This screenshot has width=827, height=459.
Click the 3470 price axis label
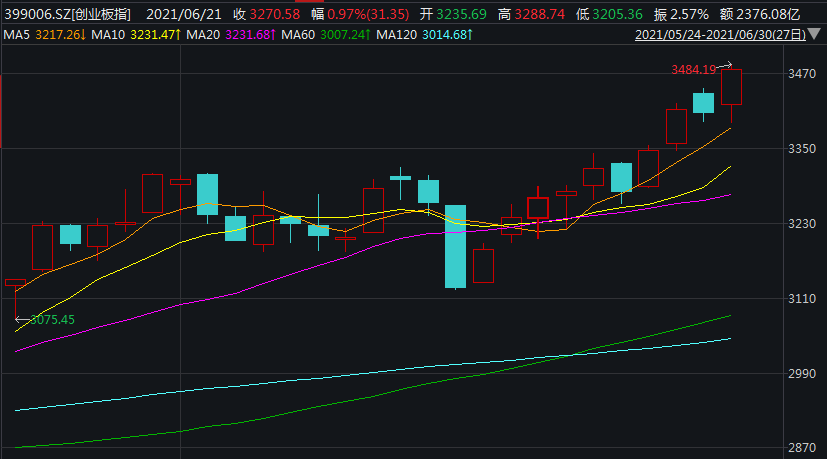(x=802, y=73)
